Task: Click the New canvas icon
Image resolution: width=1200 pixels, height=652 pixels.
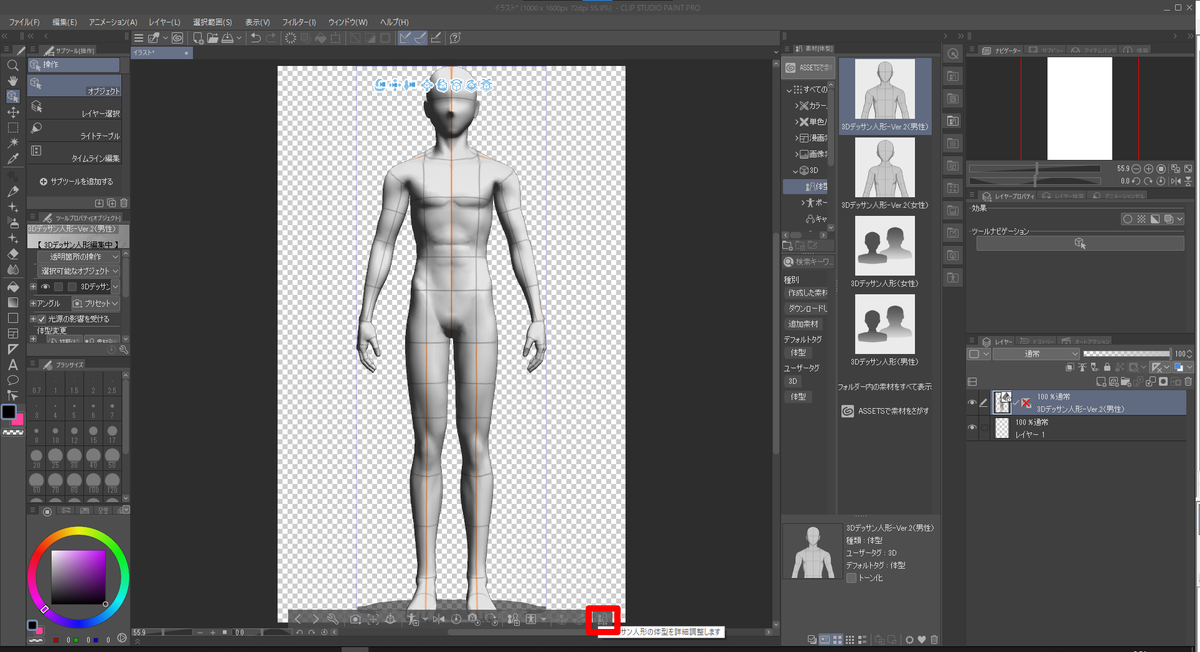Action: (199, 38)
